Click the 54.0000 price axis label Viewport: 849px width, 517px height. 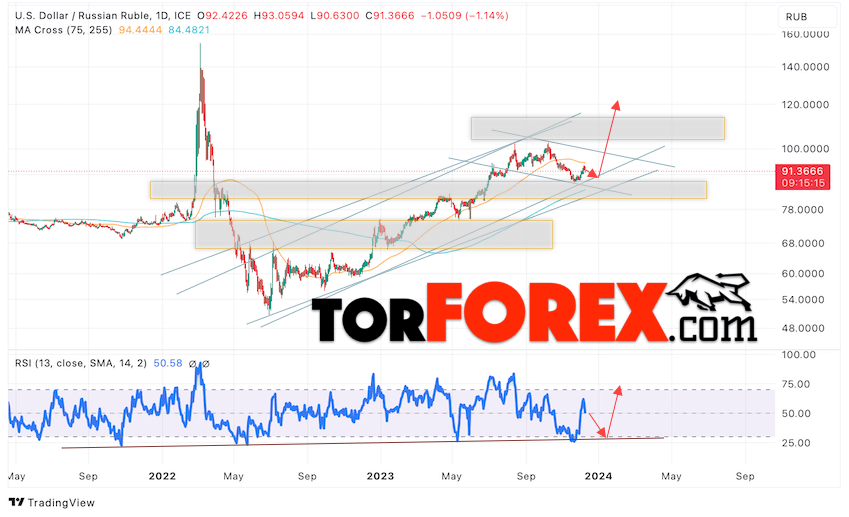click(x=802, y=299)
